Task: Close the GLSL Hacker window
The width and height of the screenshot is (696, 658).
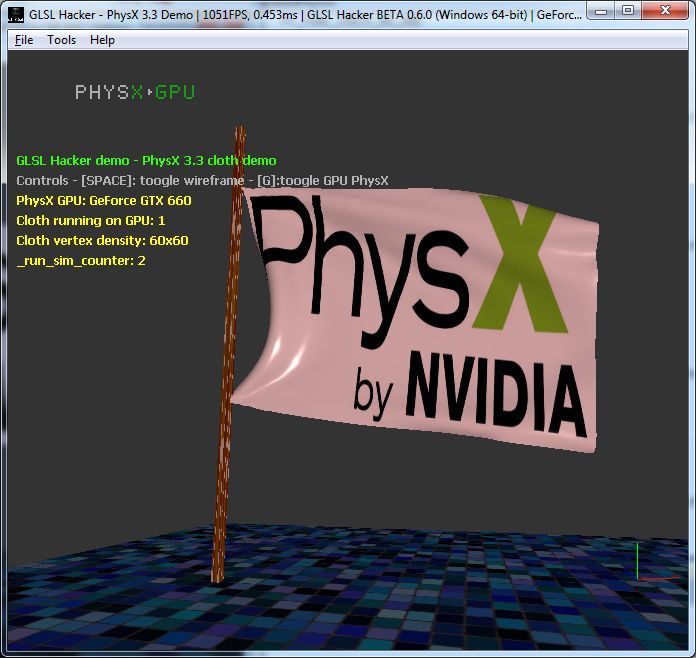Action: click(x=664, y=11)
